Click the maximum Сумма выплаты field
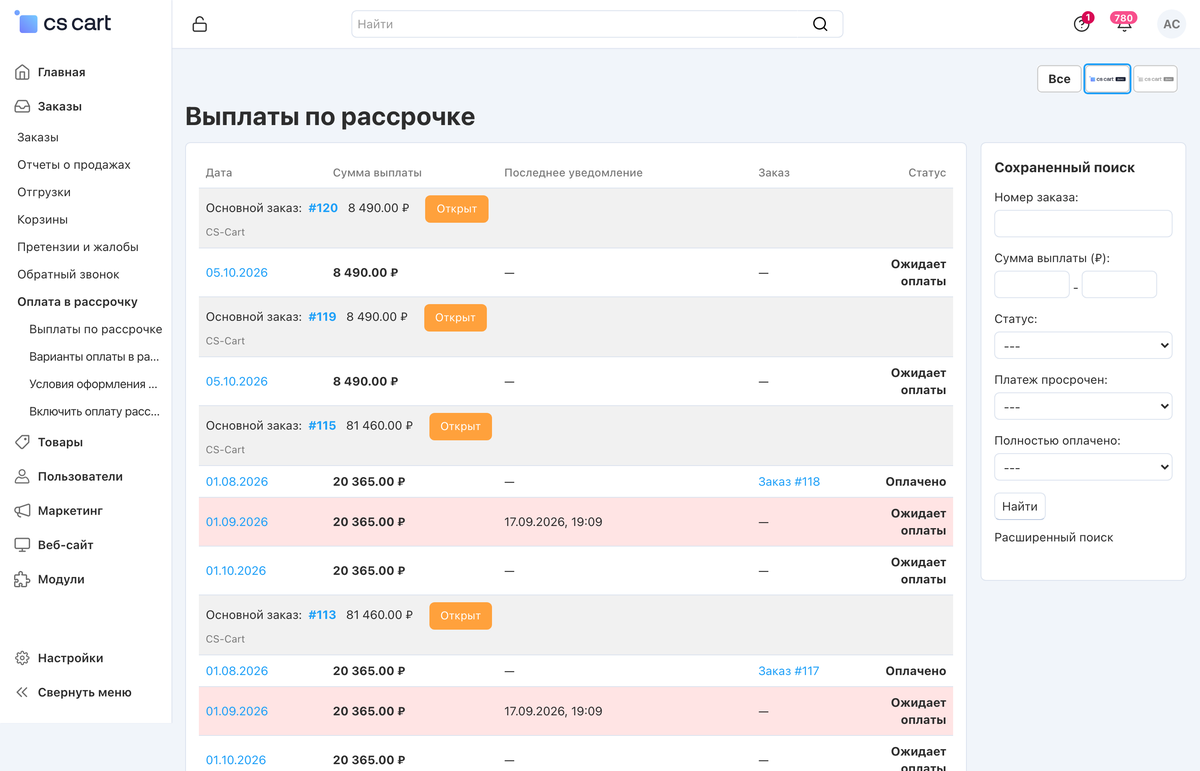 coord(1119,285)
